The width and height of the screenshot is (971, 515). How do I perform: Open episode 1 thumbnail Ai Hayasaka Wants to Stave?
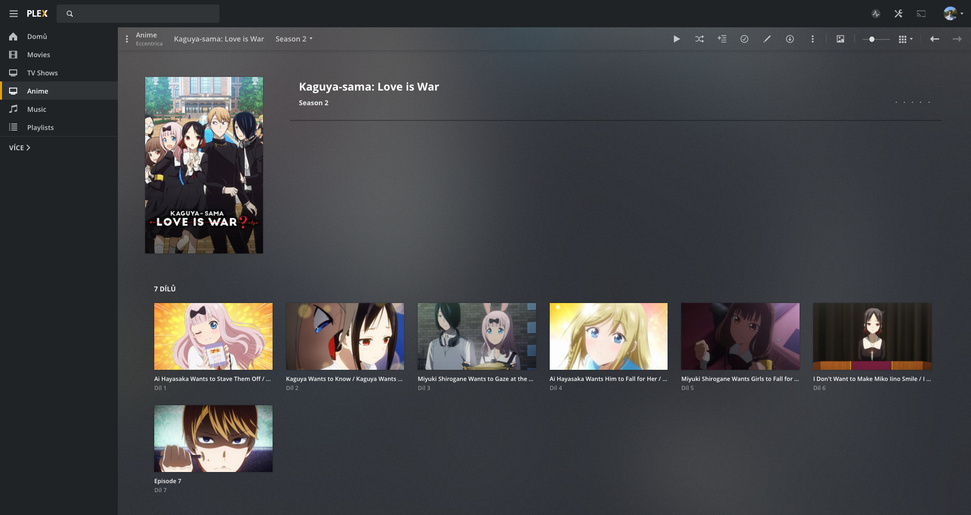click(x=213, y=336)
